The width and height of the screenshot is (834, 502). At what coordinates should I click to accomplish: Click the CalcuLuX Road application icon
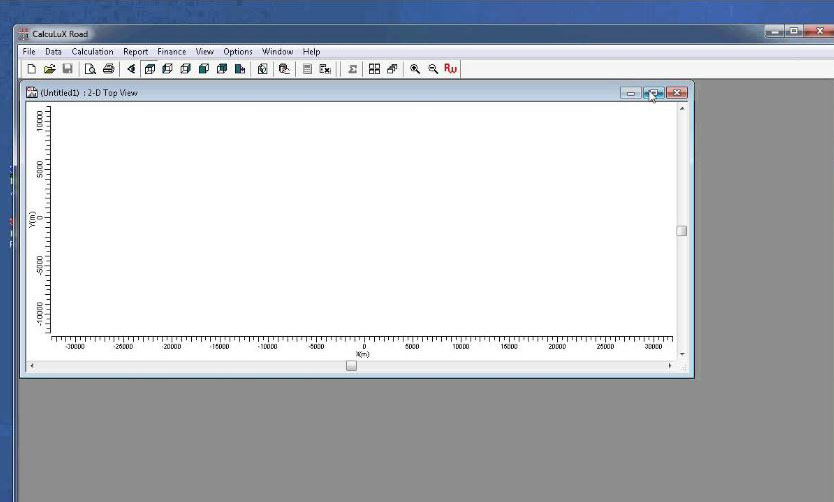pyautogui.click(x=23, y=34)
